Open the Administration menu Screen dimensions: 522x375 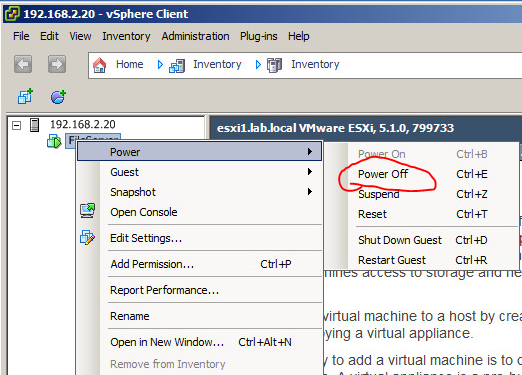pyautogui.click(x=195, y=36)
